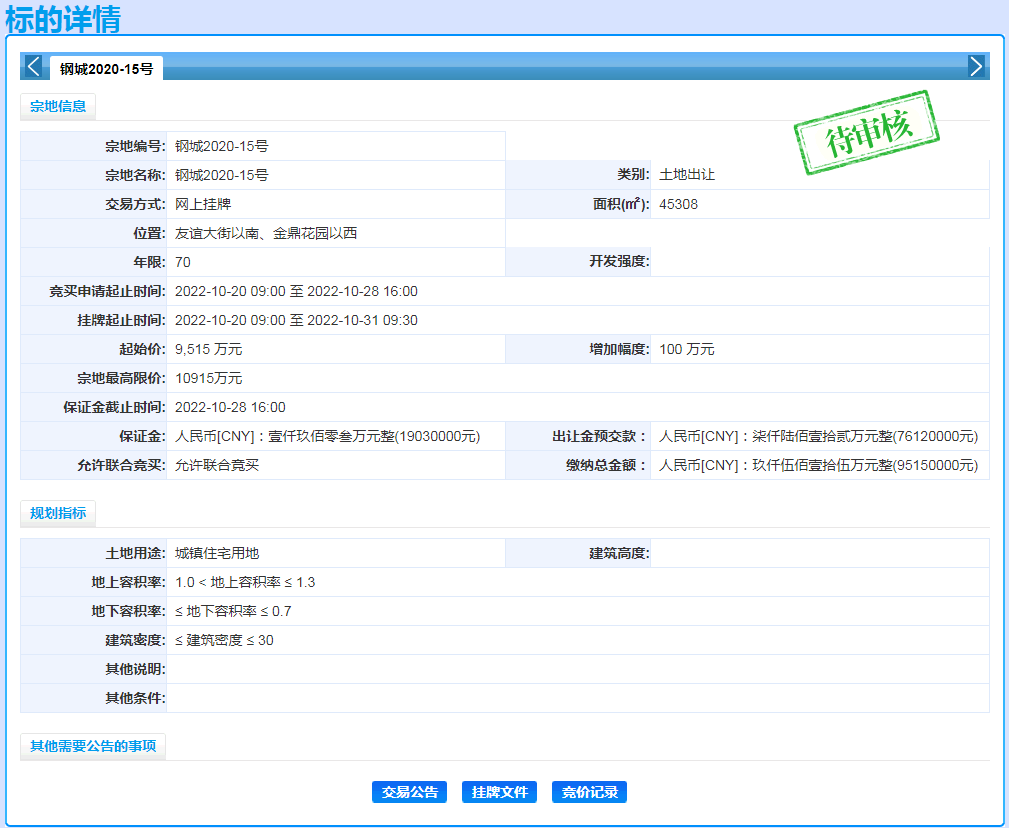
Task: Click the 挂牌文件 button
Action: (499, 792)
